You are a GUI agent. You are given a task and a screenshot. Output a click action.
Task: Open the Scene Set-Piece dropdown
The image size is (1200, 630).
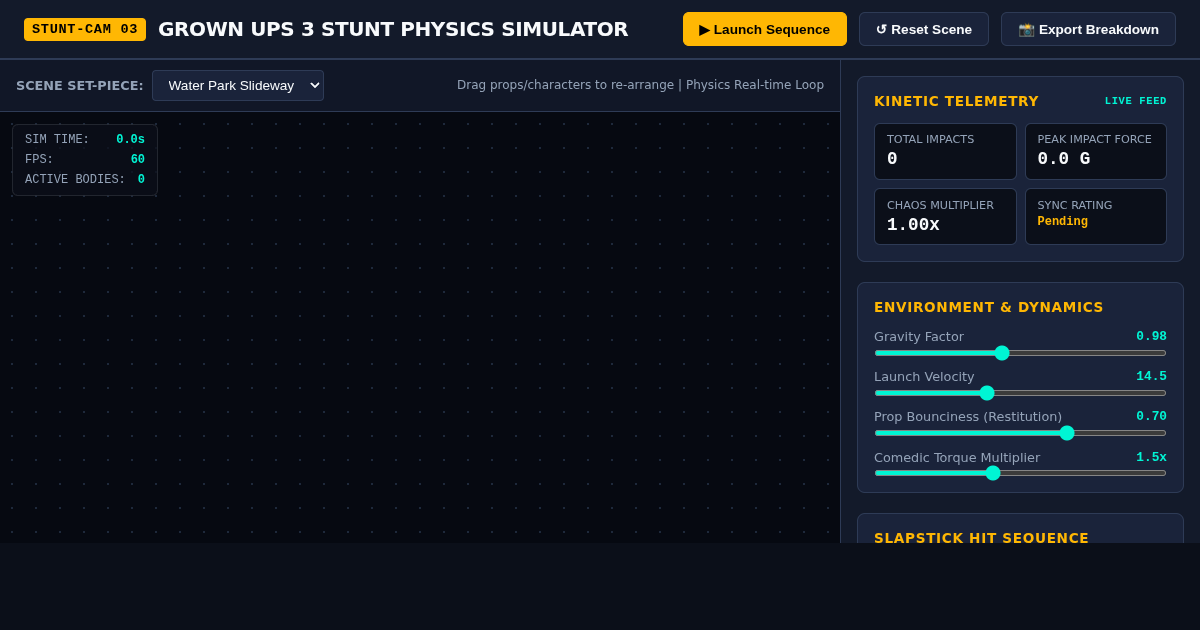(x=238, y=85)
